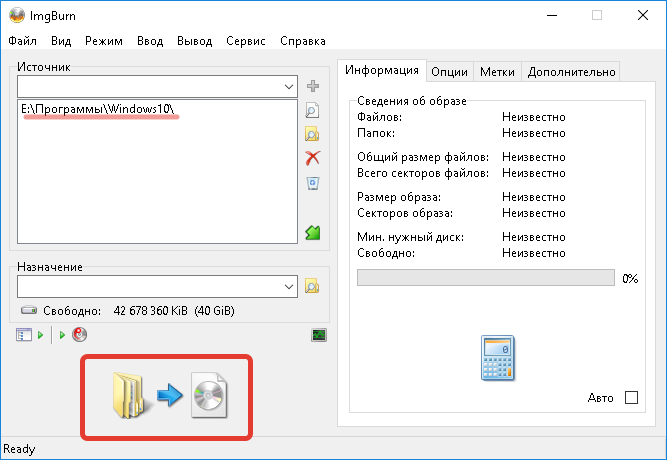Viewport: 667px width, 460px height.
Task: Minimize the ImgBurn window
Action: coord(552,15)
